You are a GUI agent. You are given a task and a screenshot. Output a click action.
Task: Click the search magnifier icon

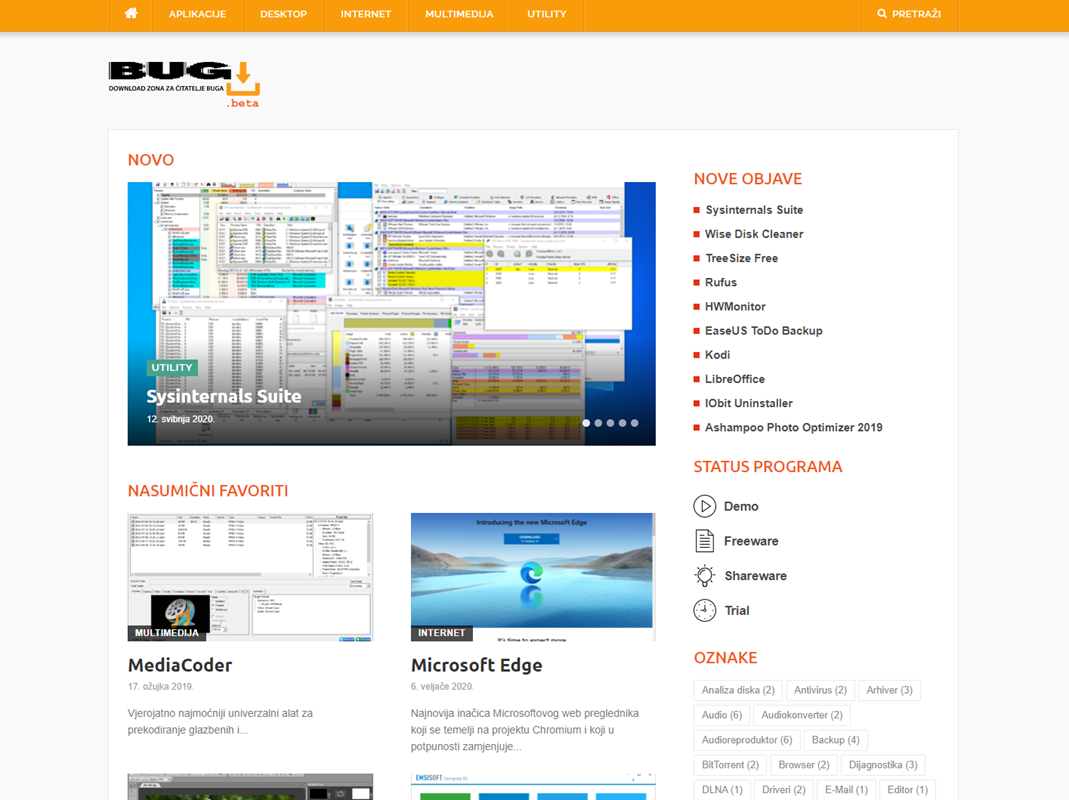pos(882,14)
